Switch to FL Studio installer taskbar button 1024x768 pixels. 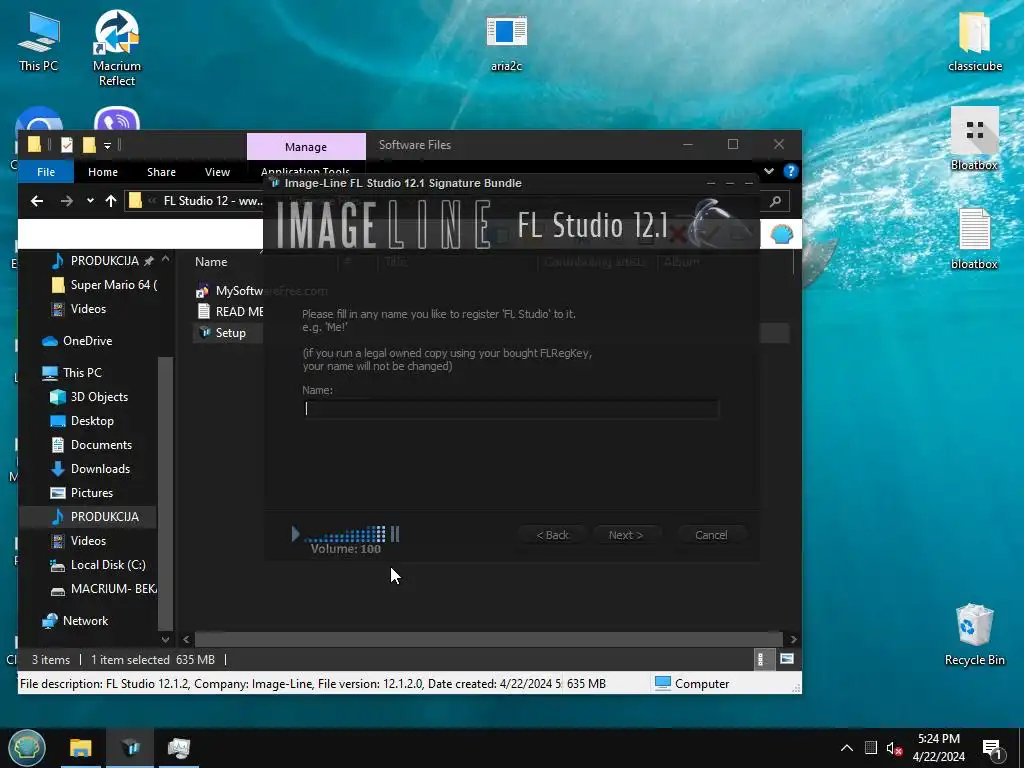coord(130,748)
